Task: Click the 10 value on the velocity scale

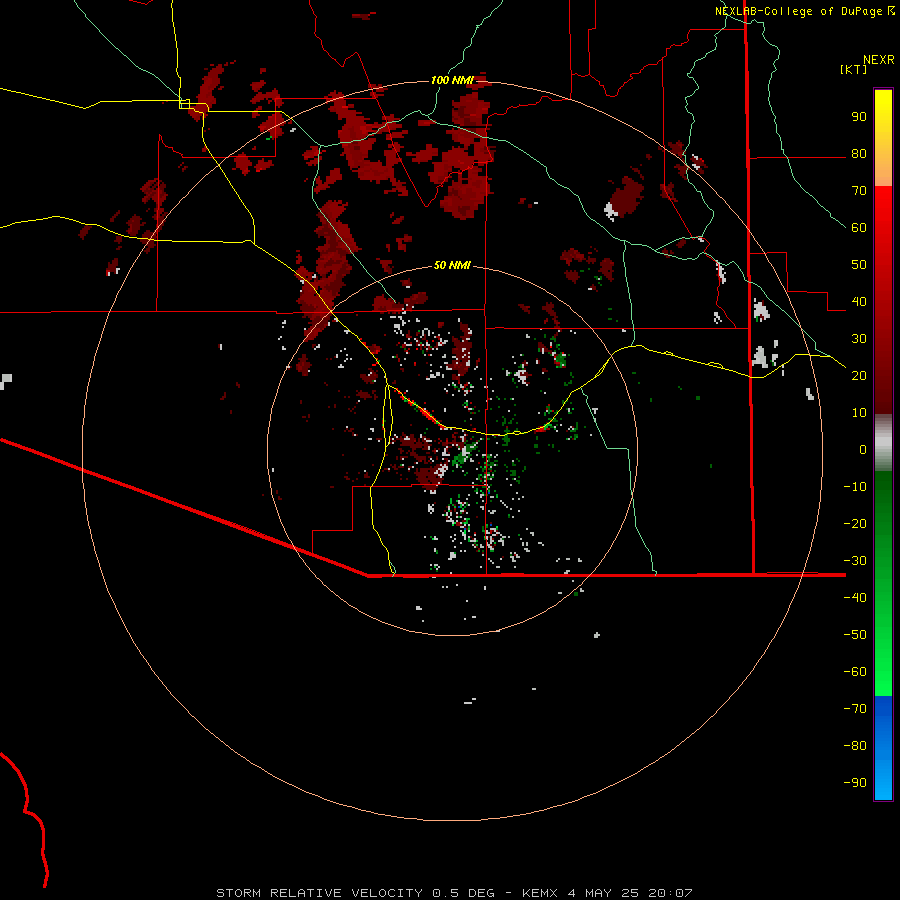Action: point(859,413)
